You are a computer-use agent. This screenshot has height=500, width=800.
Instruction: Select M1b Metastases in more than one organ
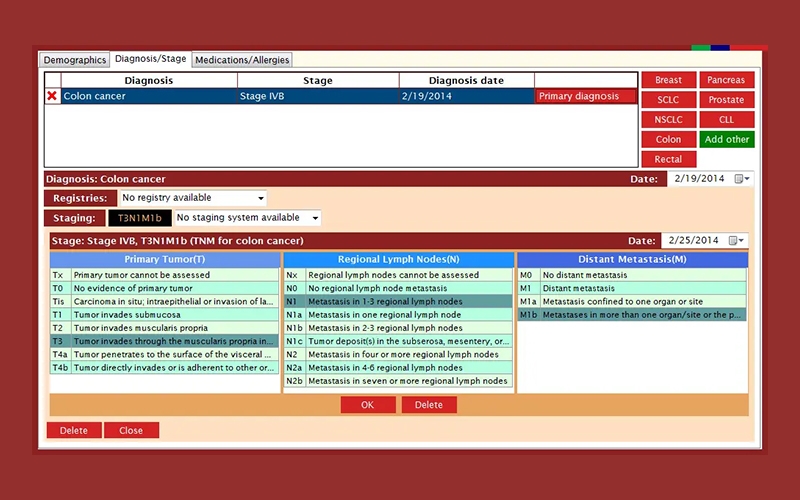633,315
